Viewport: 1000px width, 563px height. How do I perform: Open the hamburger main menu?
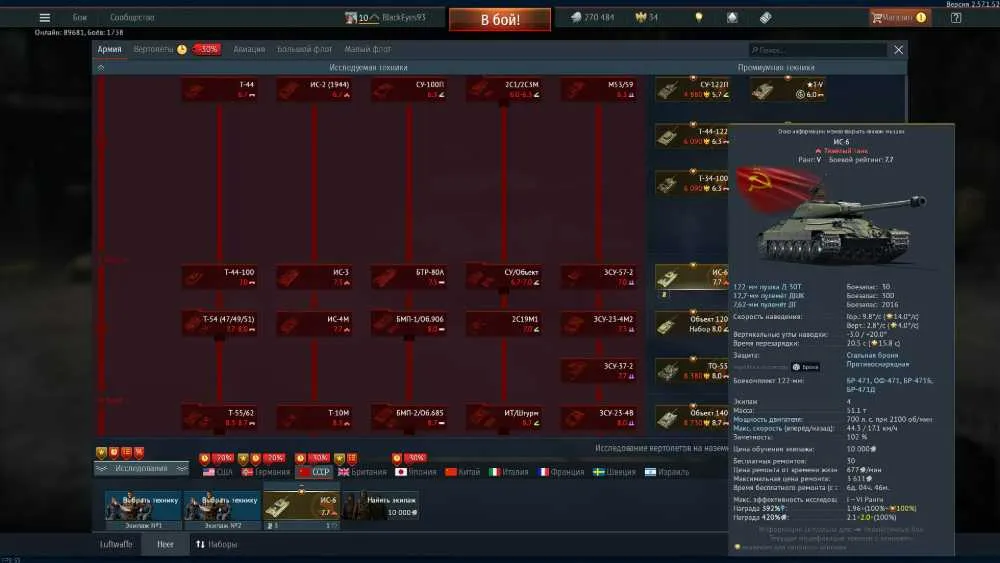pyautogui.click(x=45, y=18)
